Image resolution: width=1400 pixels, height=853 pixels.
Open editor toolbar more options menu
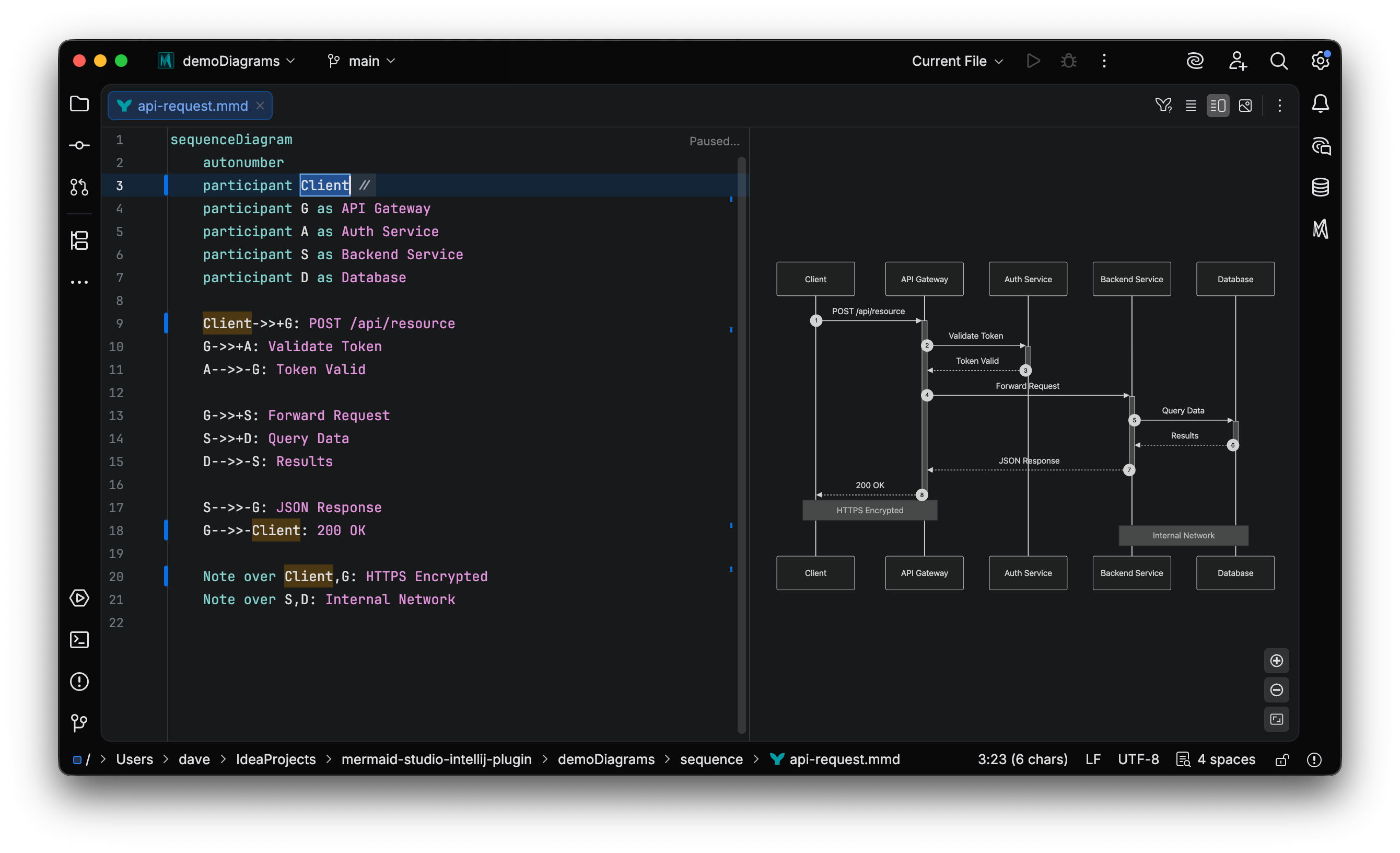pos(1279,105)
